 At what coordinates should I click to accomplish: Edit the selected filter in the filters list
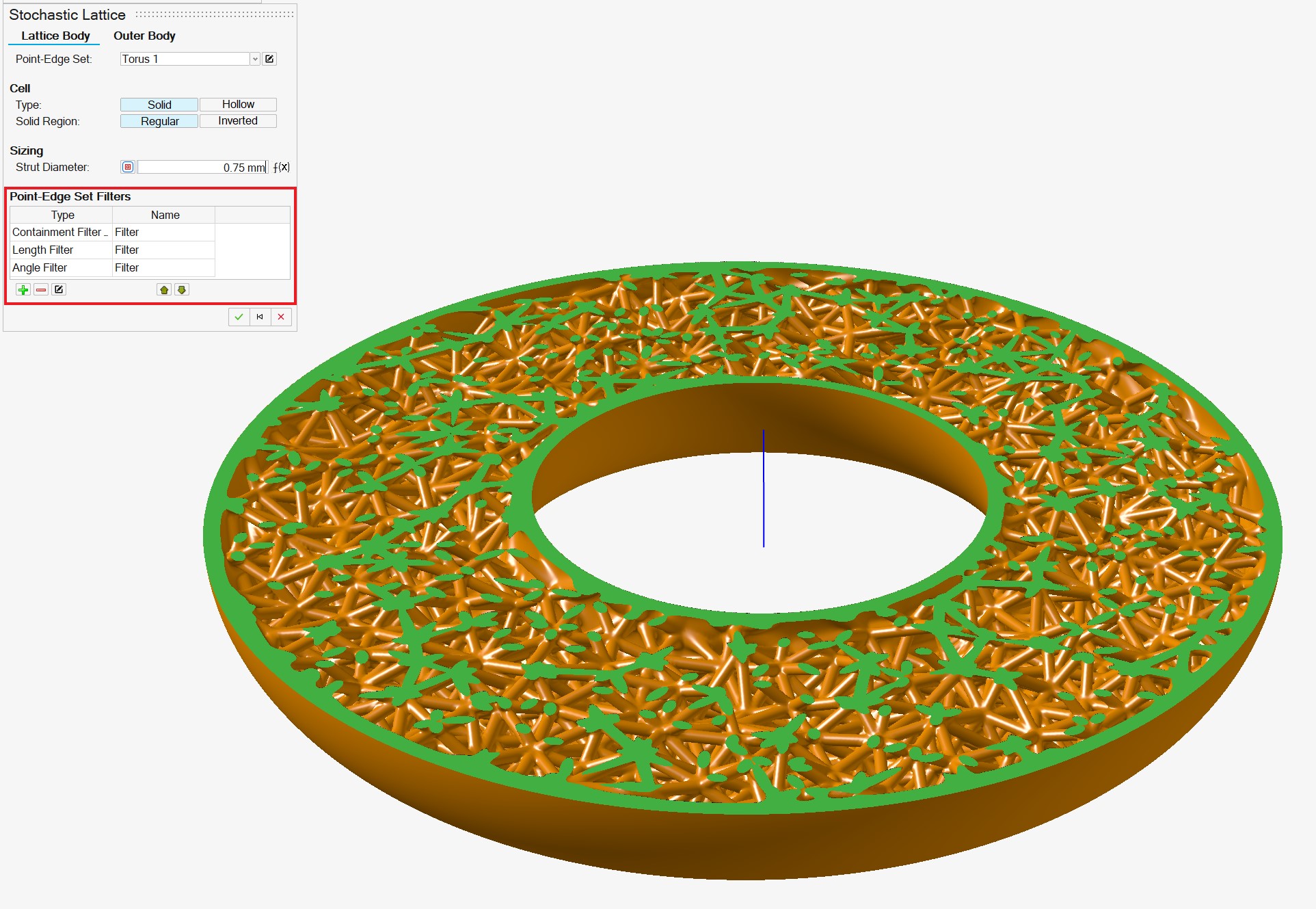(59, 290)
